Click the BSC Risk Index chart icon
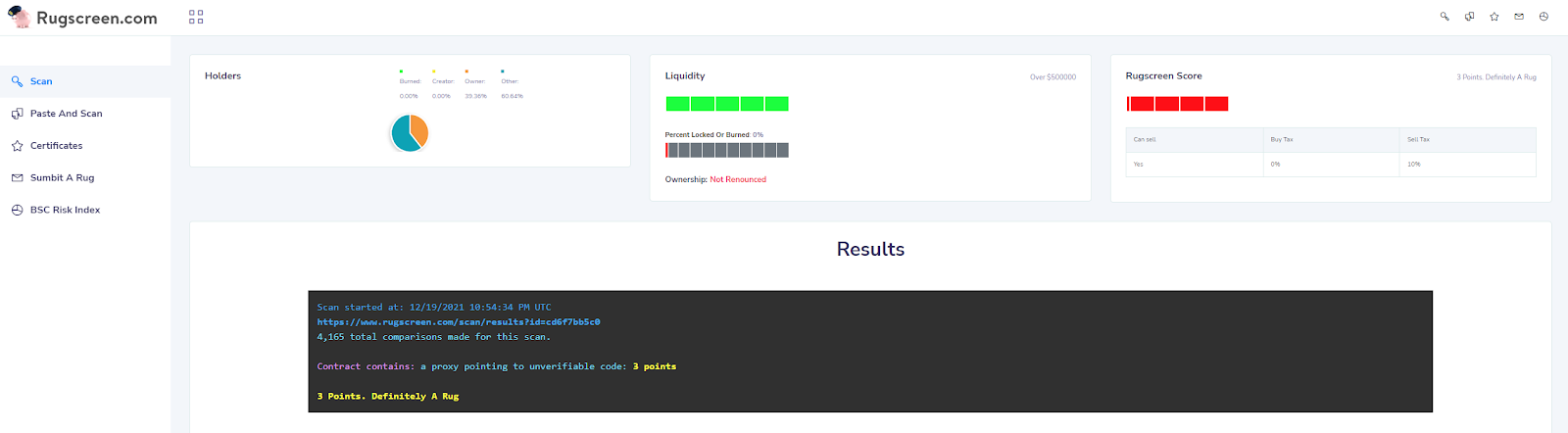 [x=17, y=210]
